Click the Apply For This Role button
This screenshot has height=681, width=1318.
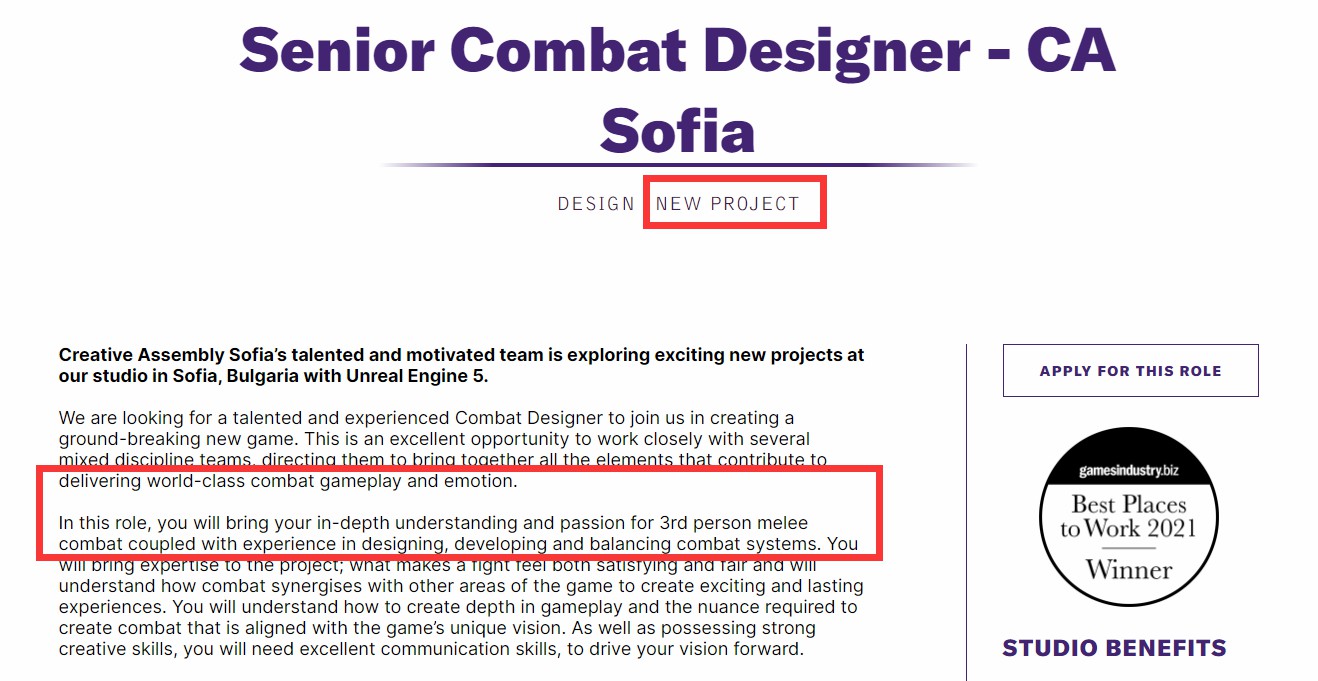click(1130, 371)
